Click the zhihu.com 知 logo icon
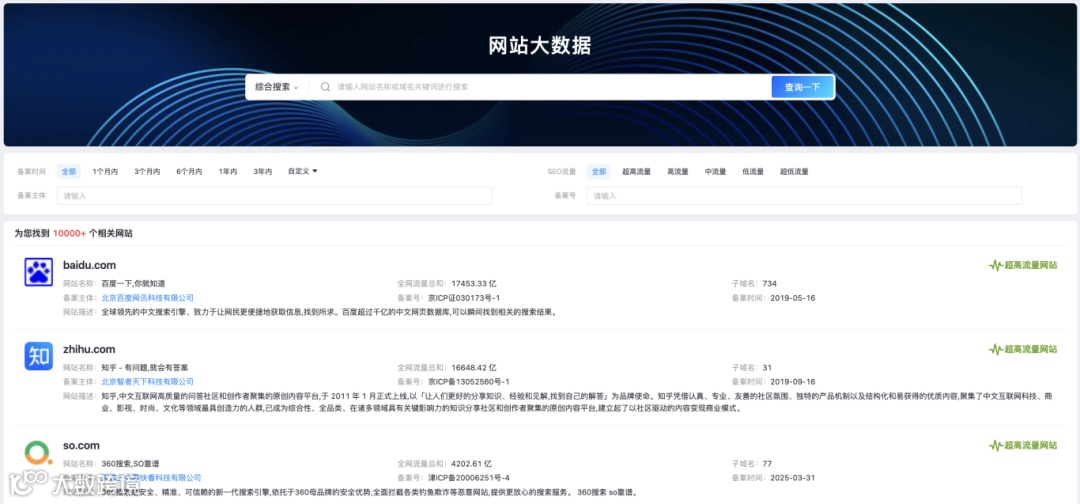 pos(39,356)
